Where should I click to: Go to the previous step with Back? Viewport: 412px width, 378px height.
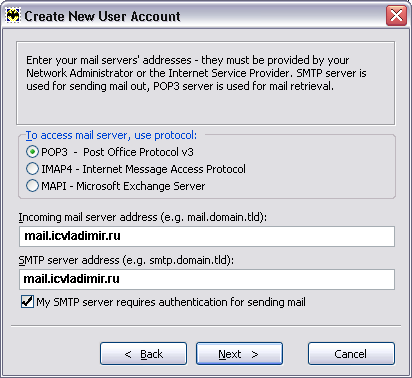point(143,354)
